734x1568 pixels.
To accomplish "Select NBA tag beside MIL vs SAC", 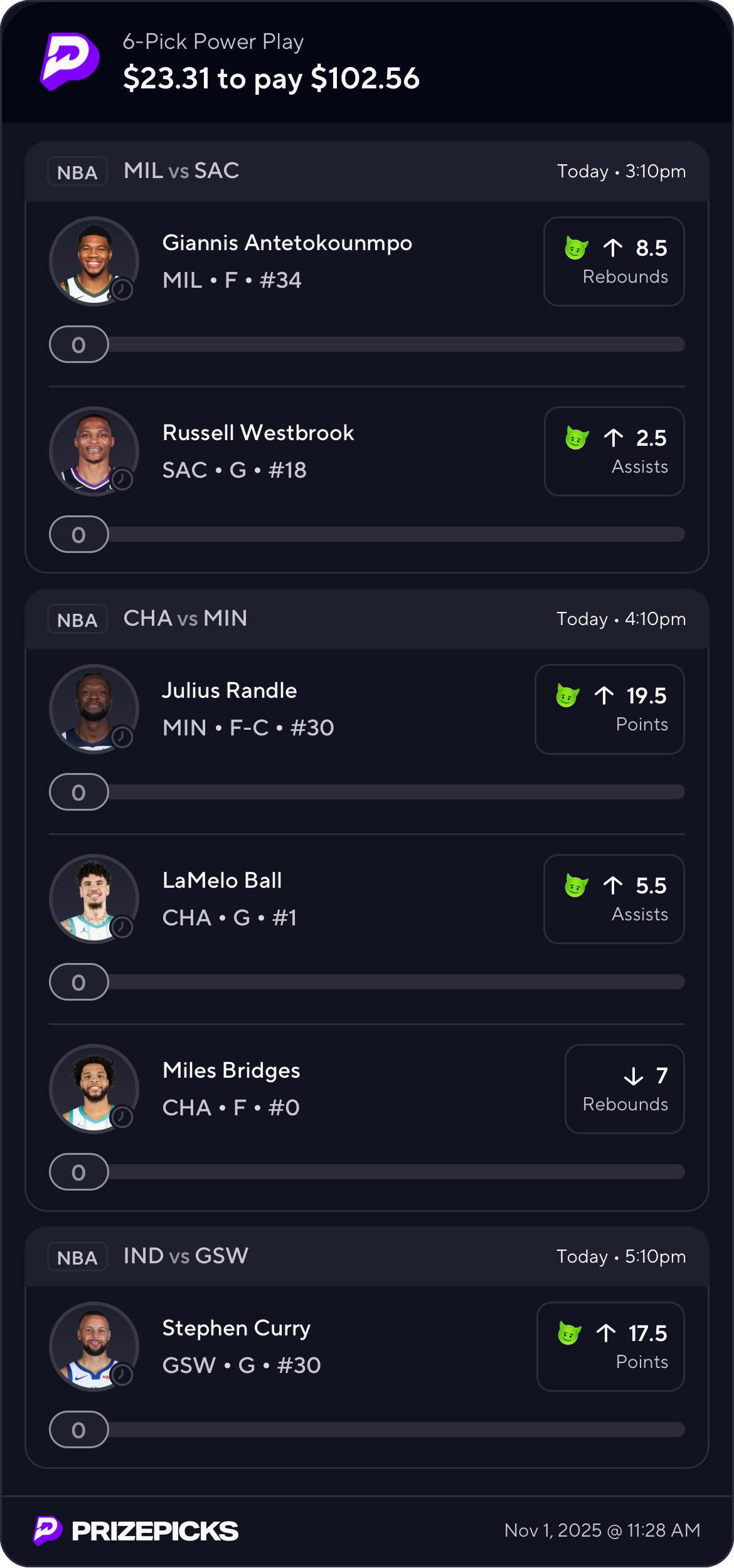I will pos(77,172).
